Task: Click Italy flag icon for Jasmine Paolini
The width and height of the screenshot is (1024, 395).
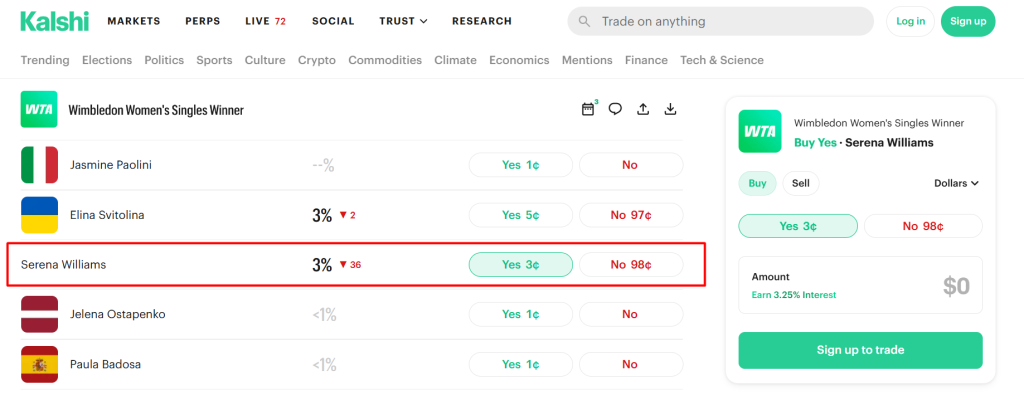Action: coord(39,165)
